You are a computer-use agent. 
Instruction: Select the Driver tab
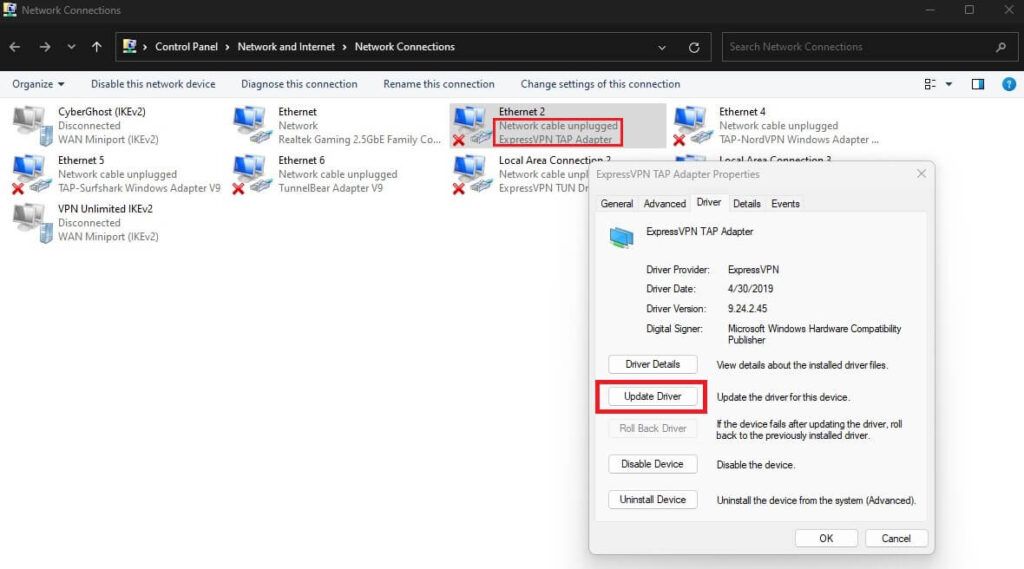point(709,203)
